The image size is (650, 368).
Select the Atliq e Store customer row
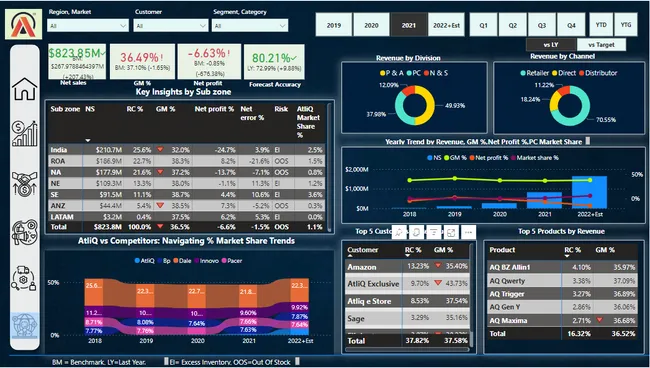coord(407,301)
